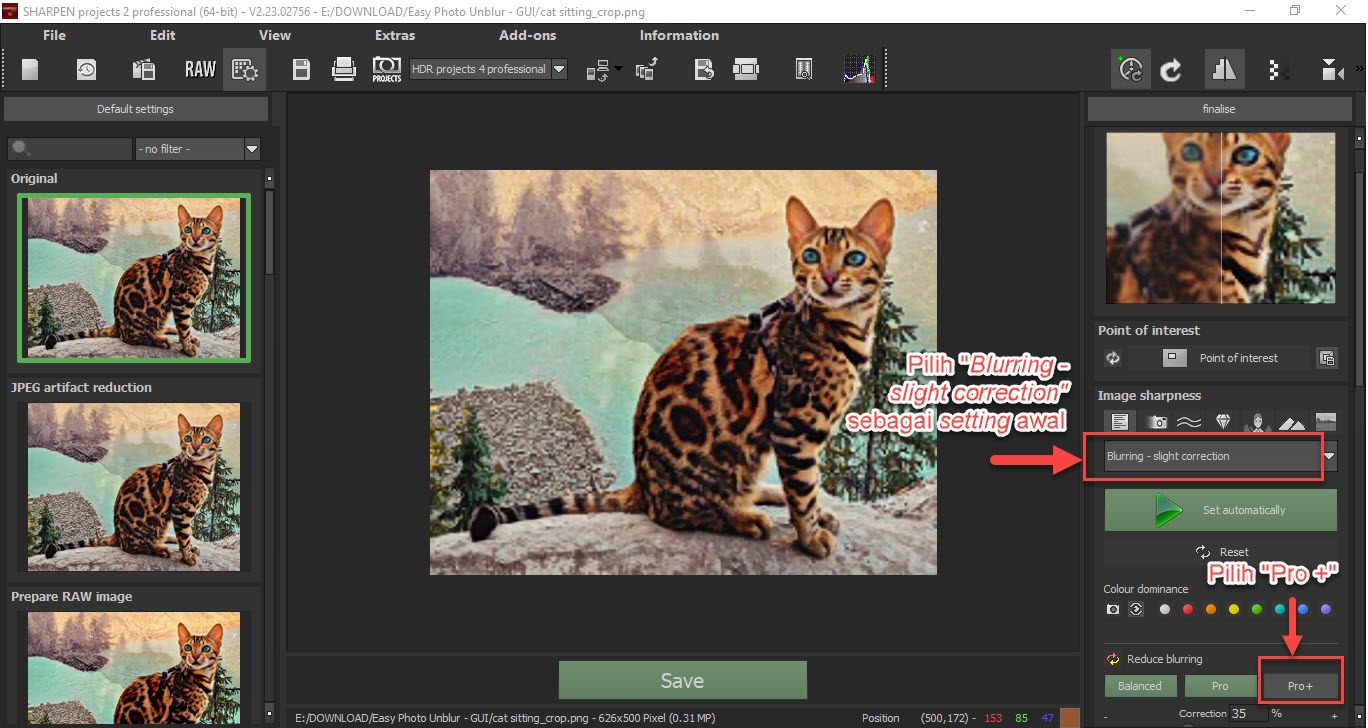Select the horizon photo sharpness category icon

1325,422
